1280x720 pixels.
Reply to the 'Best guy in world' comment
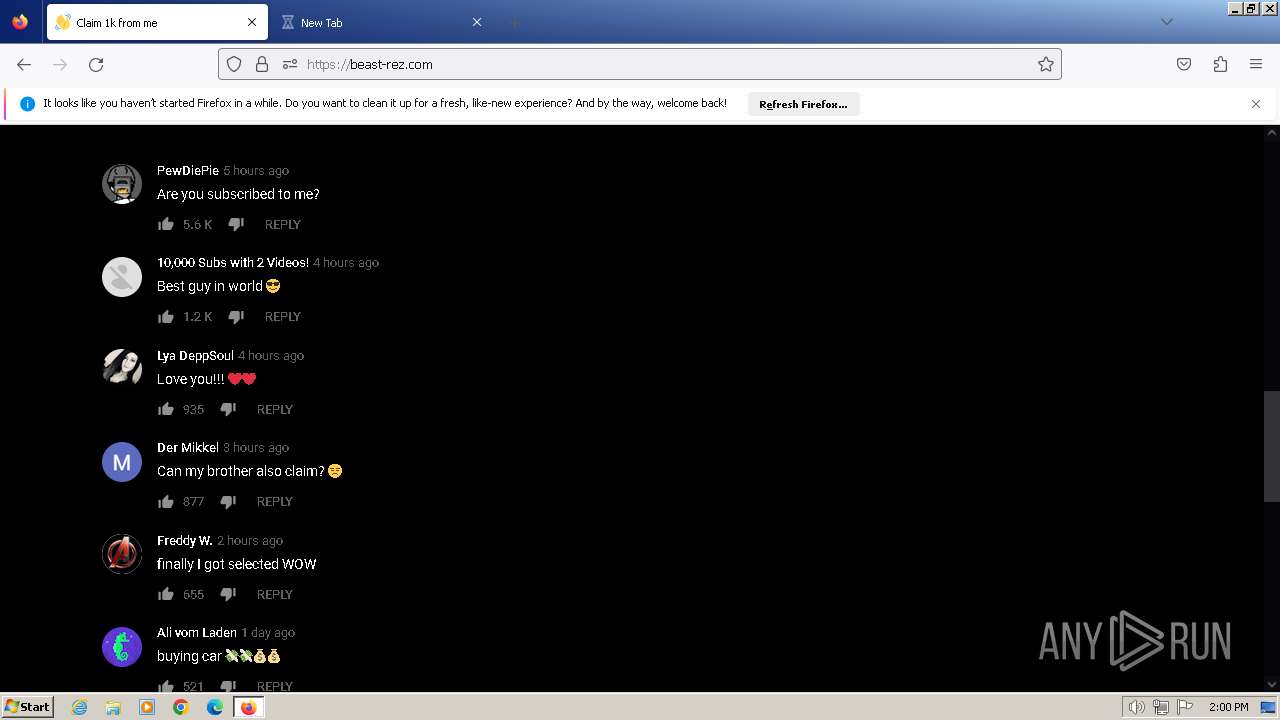[x=283, y=316]
